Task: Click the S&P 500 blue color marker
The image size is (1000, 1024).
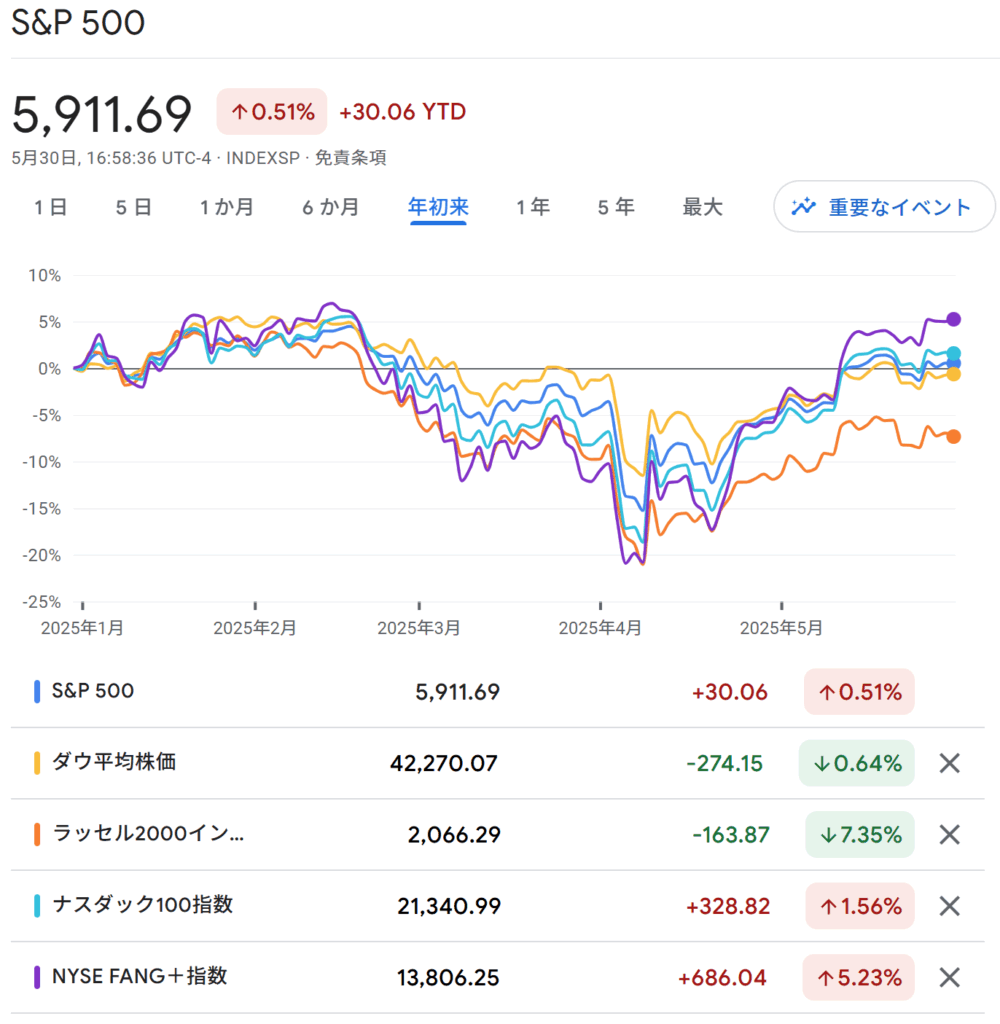Action: click(37, 692)
